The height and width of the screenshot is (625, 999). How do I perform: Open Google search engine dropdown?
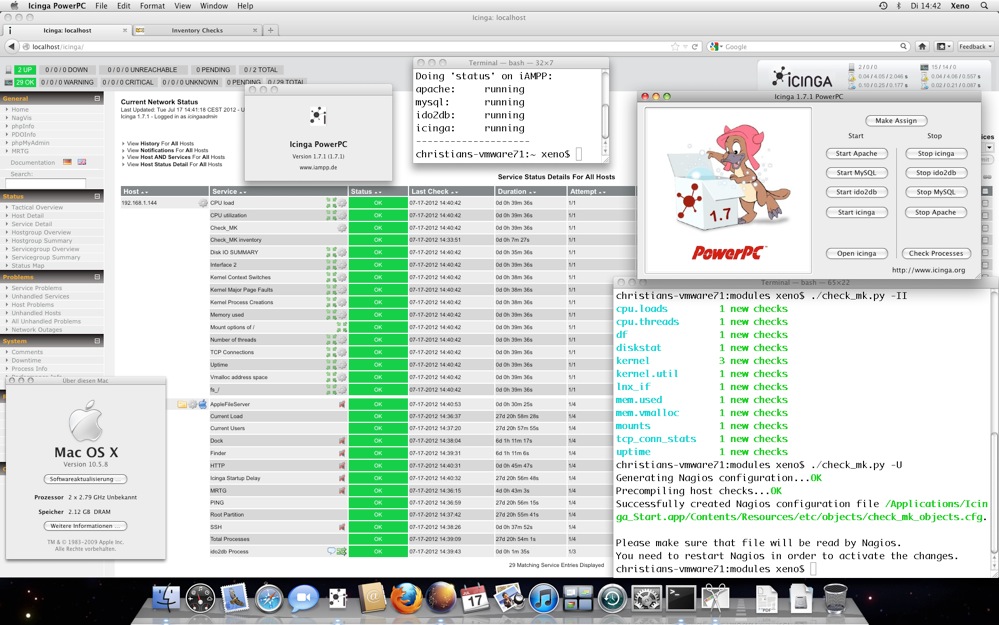point(715,47)
